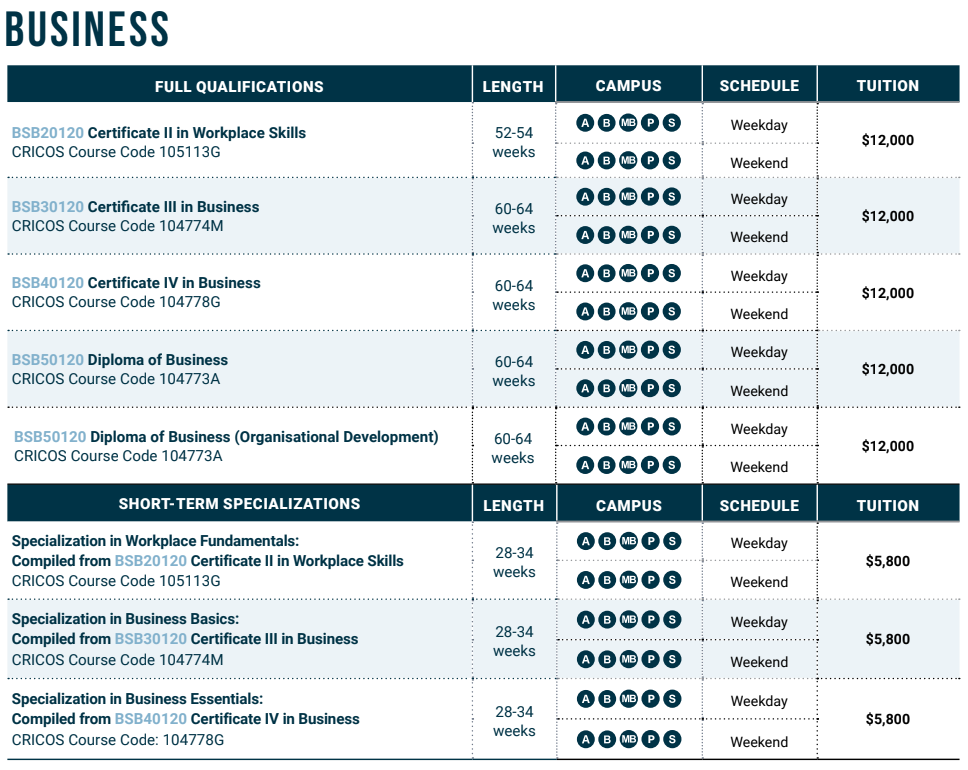This screenshot has height=770, width=968.
Task: Select 'A' campus icon in Organisational Development weekend row
Action: [585, 465]
